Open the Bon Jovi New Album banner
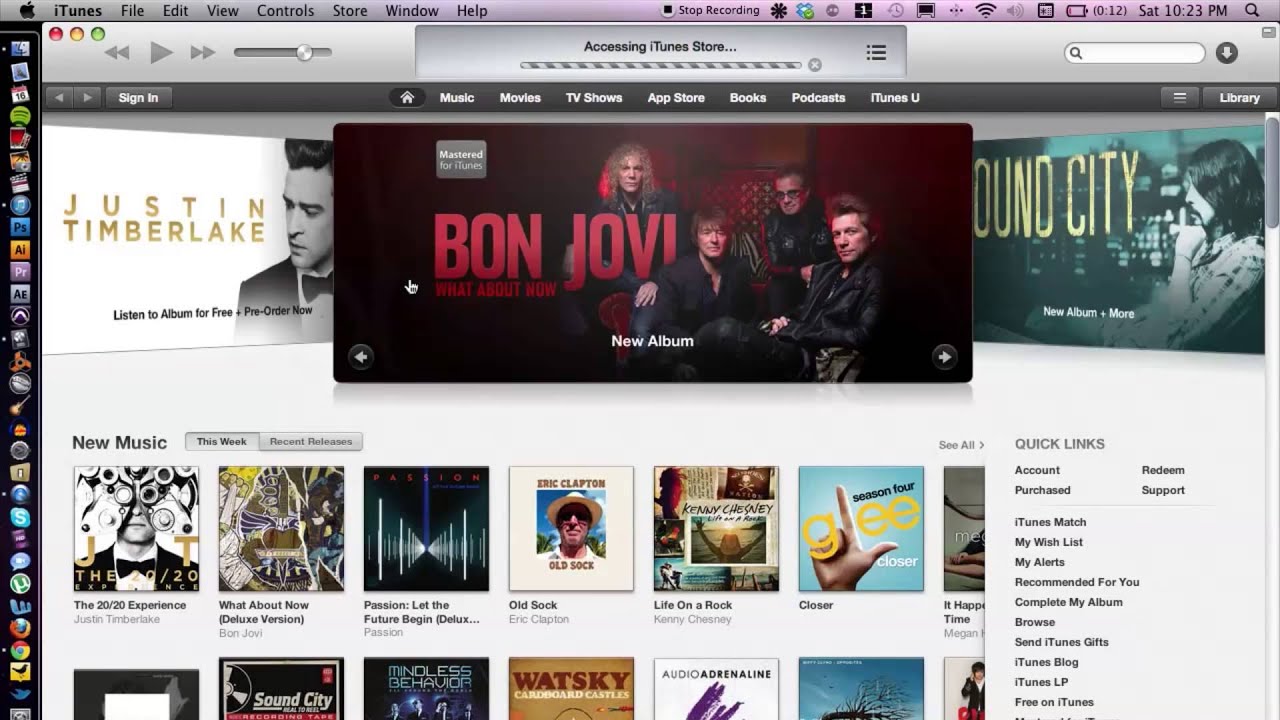Viewport: 1280px width, 720px height. coord(652,252)
